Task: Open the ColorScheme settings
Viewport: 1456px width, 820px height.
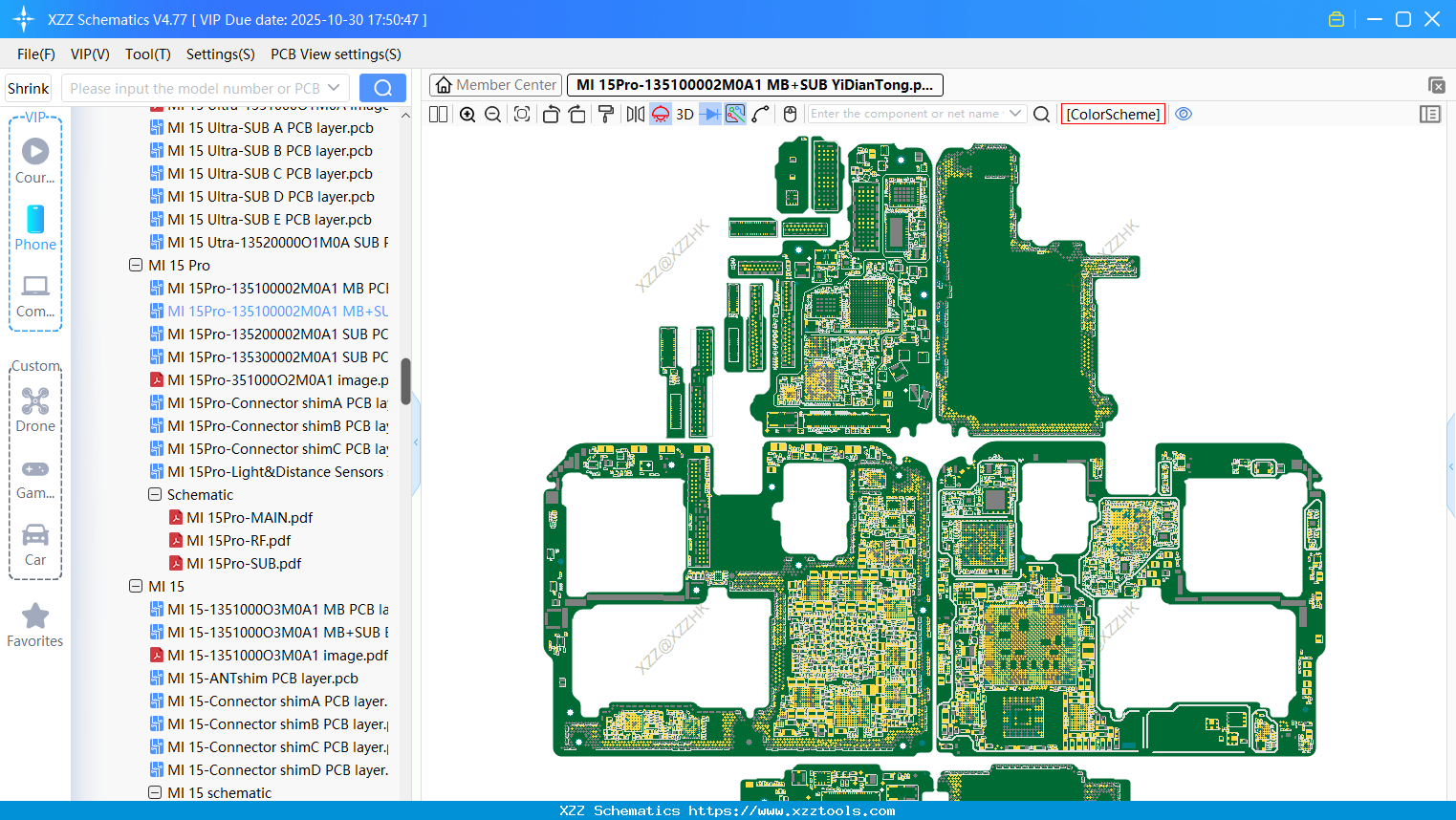Action: pyautogui.click(x=1112, y=114)
